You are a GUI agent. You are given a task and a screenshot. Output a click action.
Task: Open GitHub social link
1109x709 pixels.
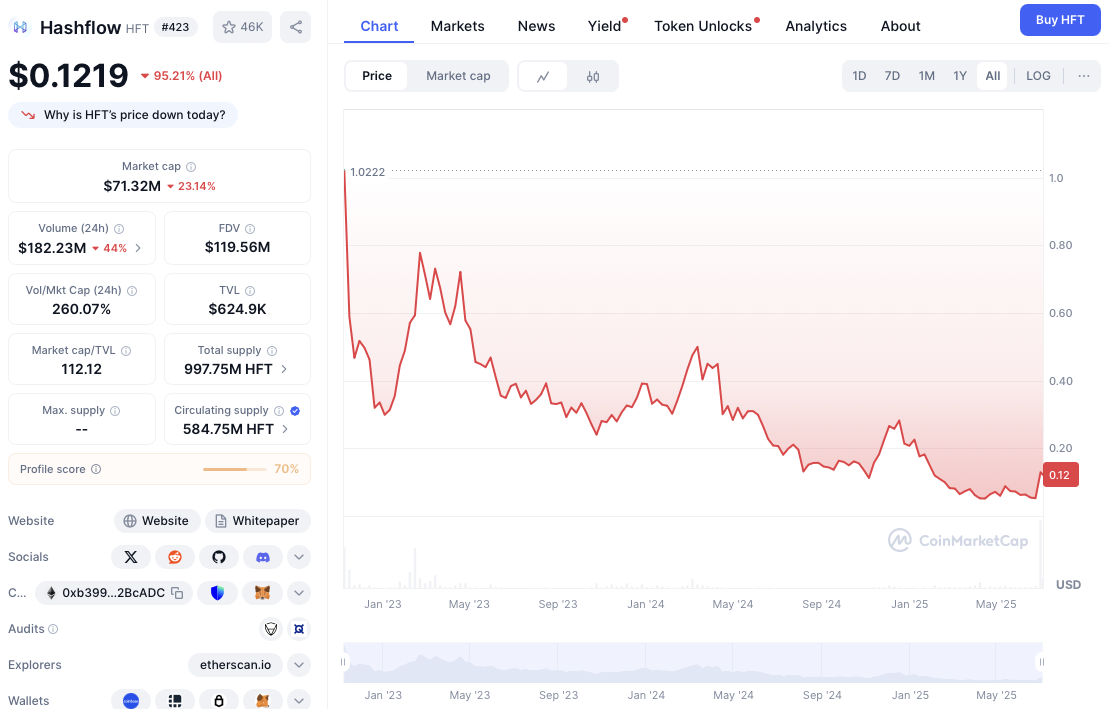coord(219,557)
